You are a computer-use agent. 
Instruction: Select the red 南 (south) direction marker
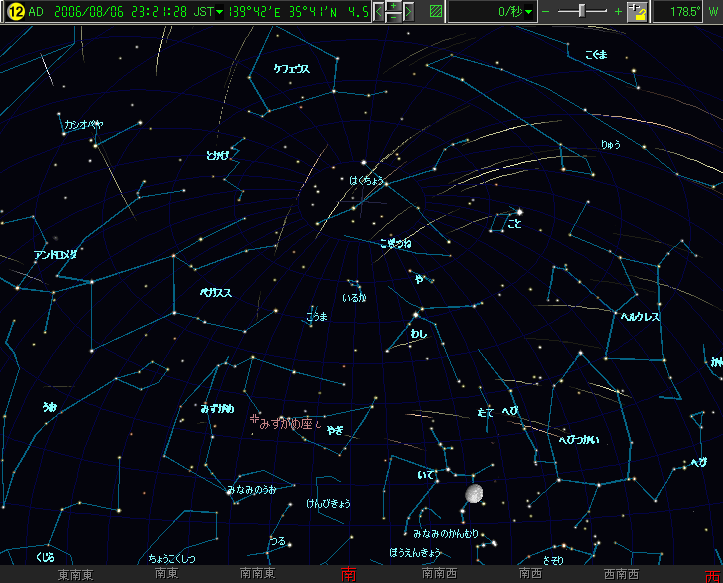(x=348, y=574)
